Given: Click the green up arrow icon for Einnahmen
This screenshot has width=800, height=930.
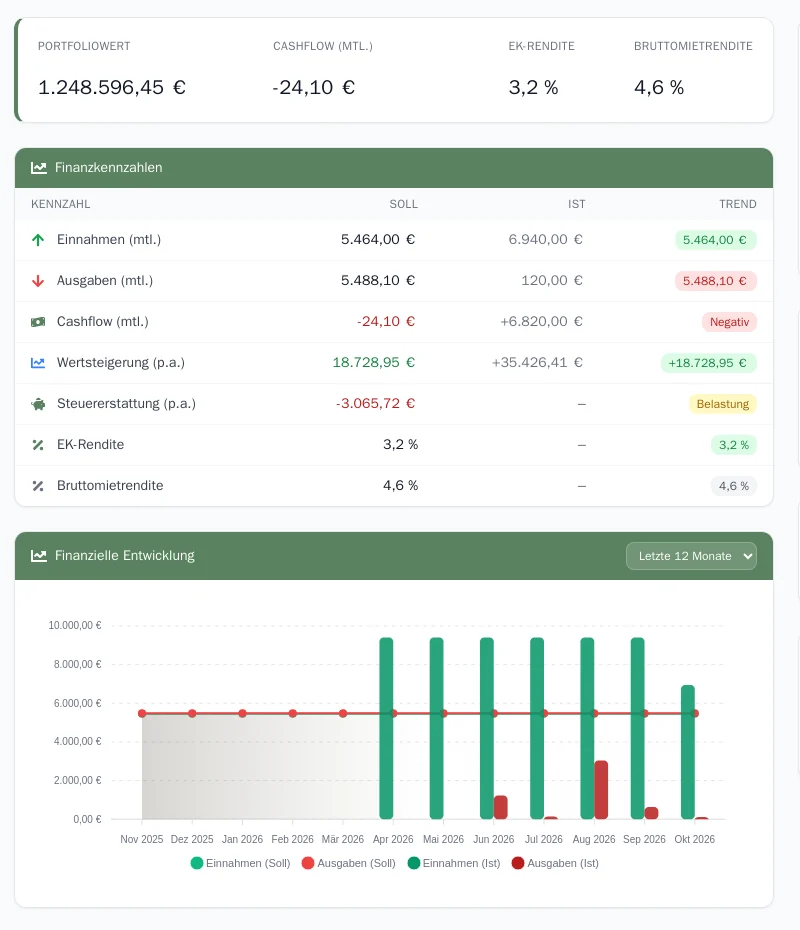Looking at the screenshot, I should tap(38, 240).
